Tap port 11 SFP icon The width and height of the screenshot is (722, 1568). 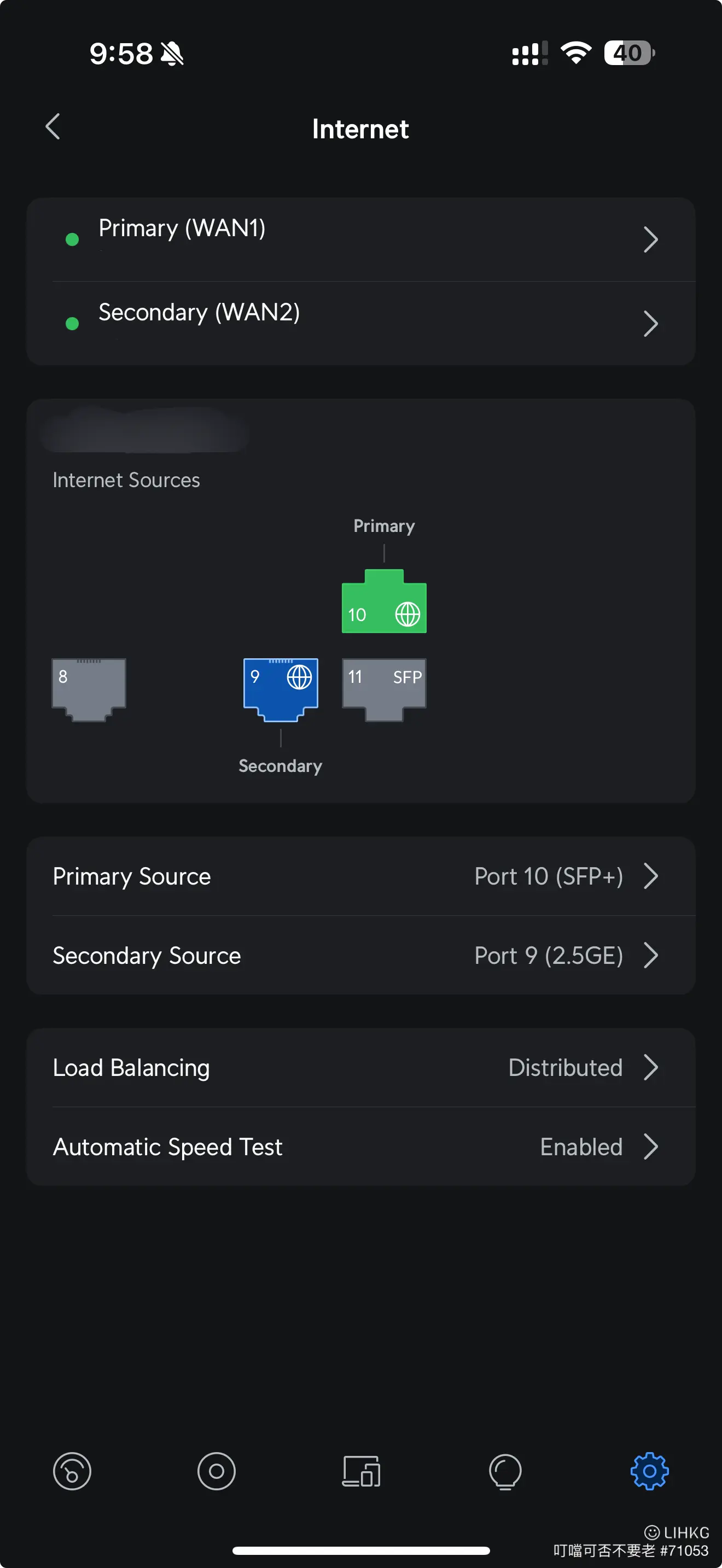[x=383, y=689]
